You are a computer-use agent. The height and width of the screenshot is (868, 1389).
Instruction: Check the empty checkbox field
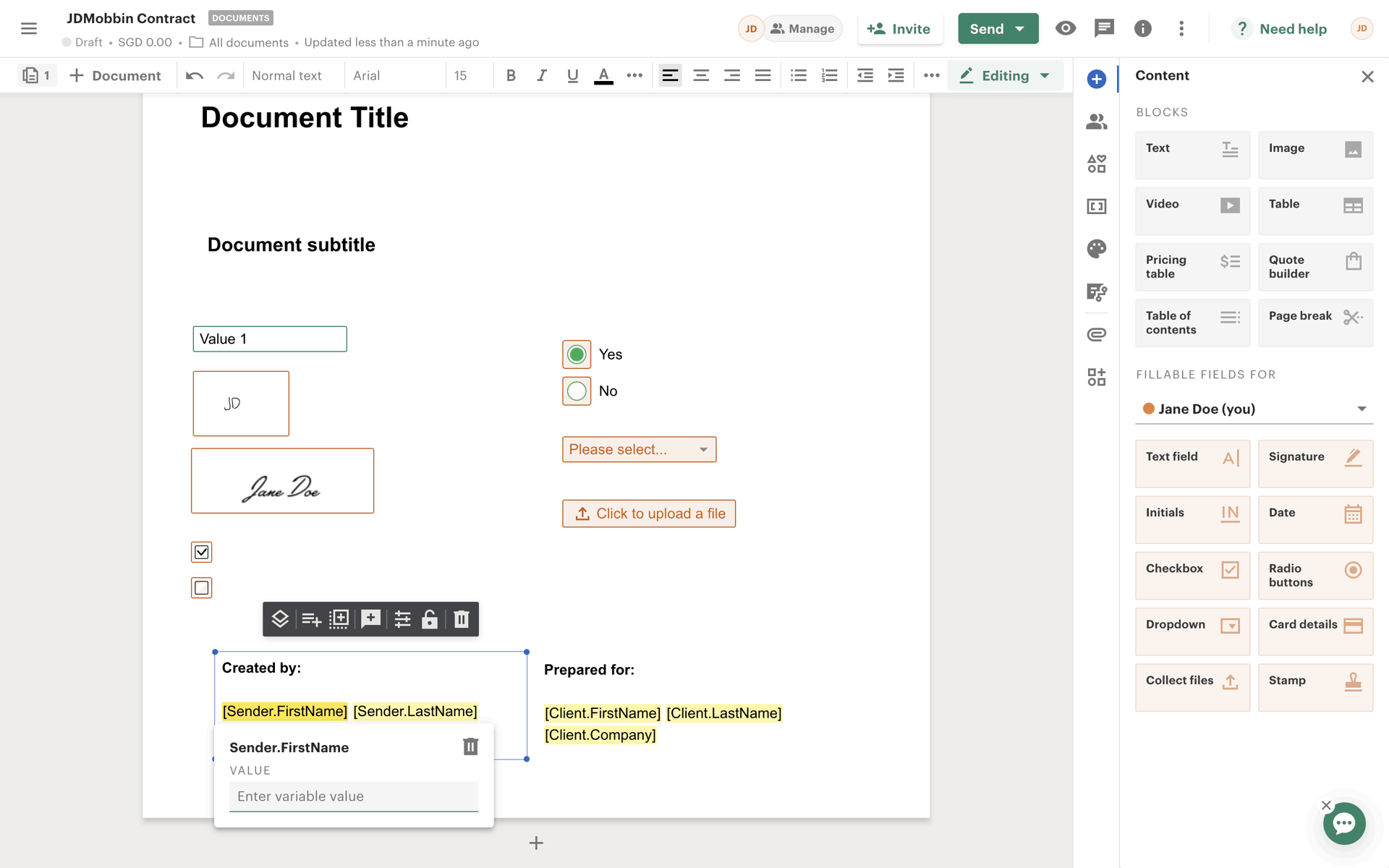click(202, 588)
